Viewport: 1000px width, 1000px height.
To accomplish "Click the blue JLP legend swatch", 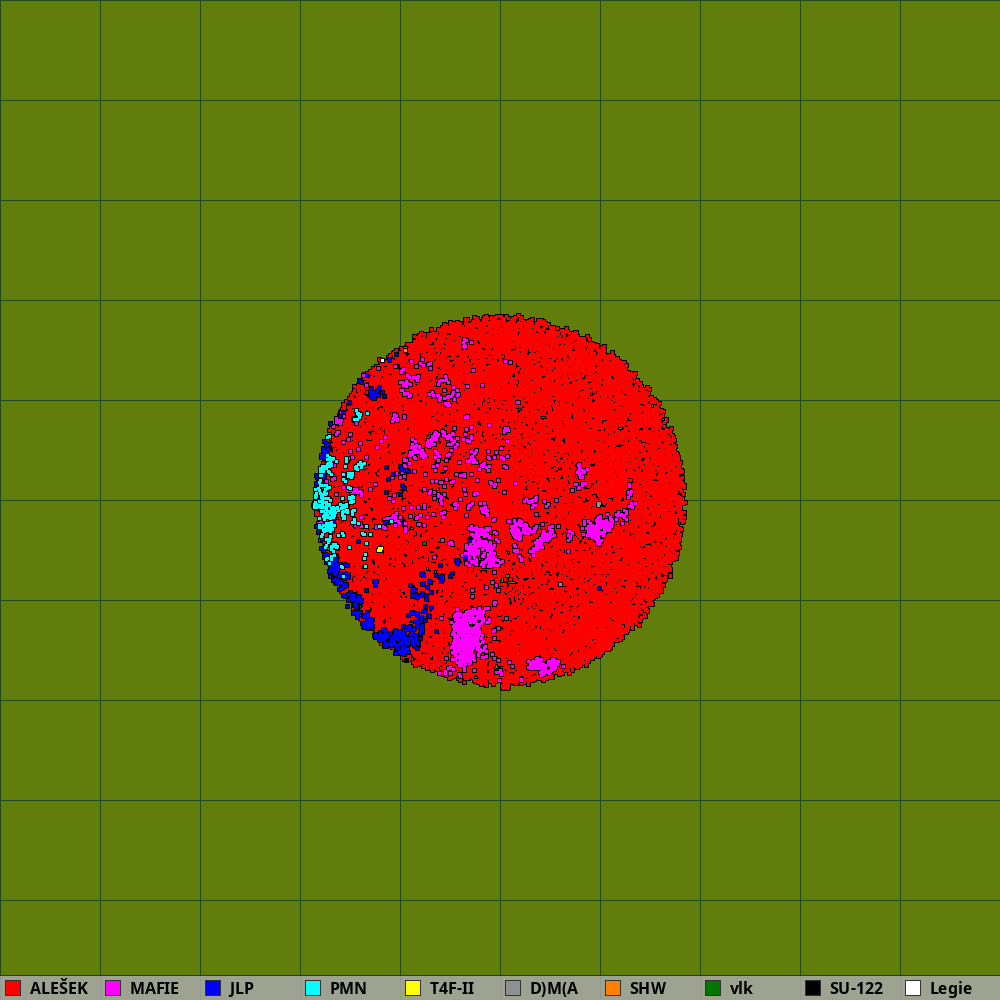I will click(213, 988).
